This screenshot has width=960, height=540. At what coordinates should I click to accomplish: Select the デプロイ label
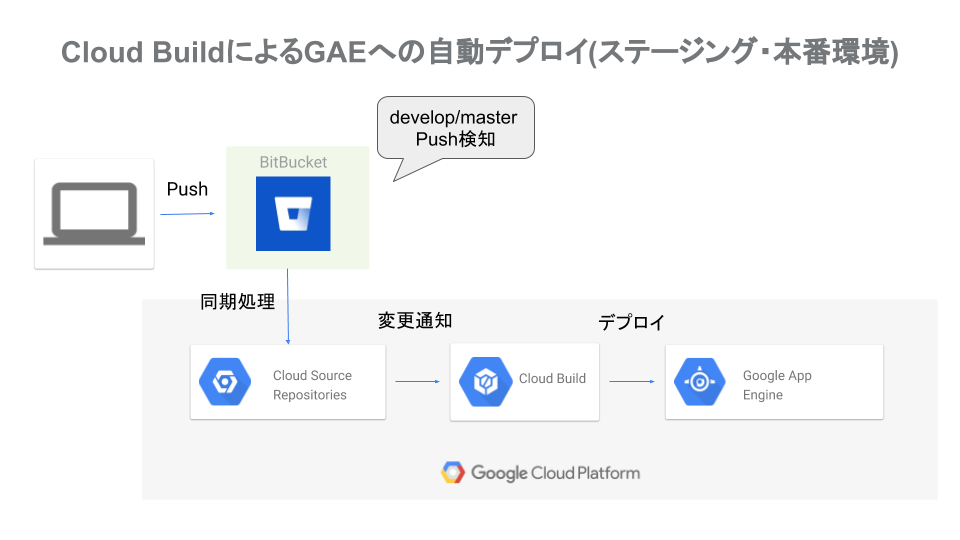pos(631,322)
